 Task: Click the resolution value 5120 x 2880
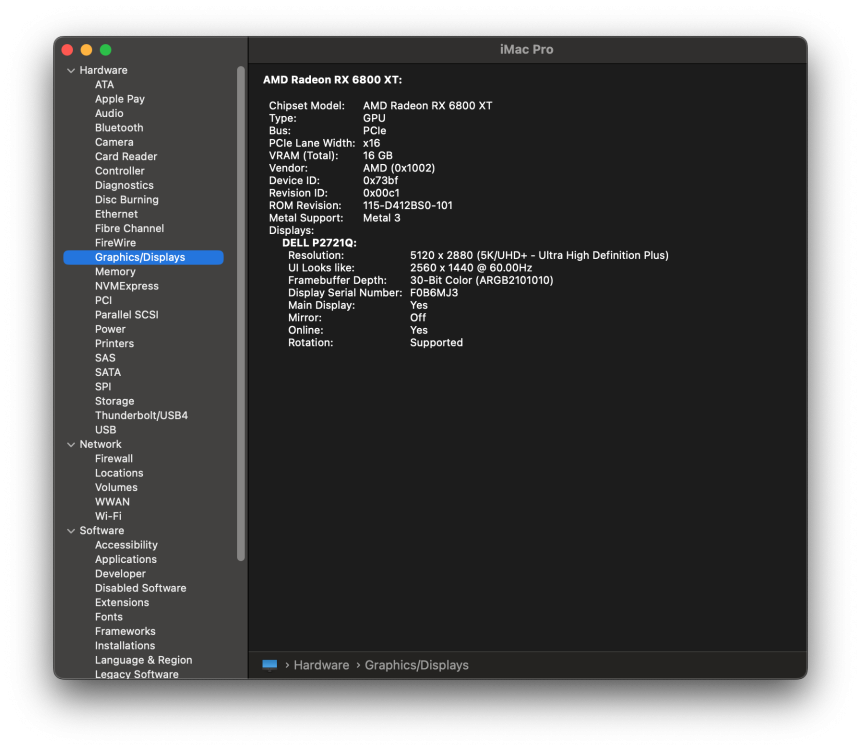click(539, 255)
